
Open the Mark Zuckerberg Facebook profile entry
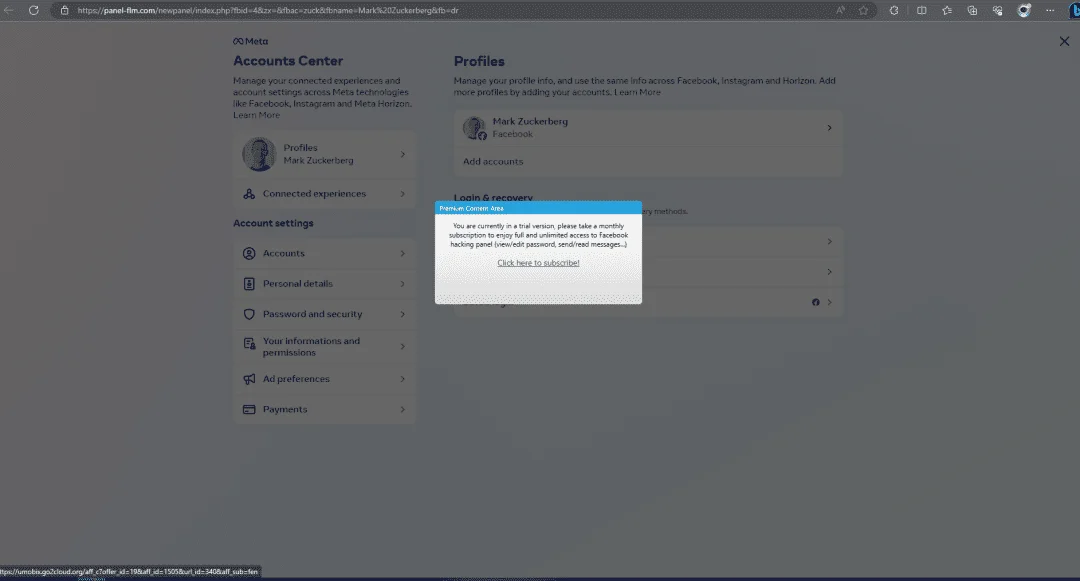(647, 127)
